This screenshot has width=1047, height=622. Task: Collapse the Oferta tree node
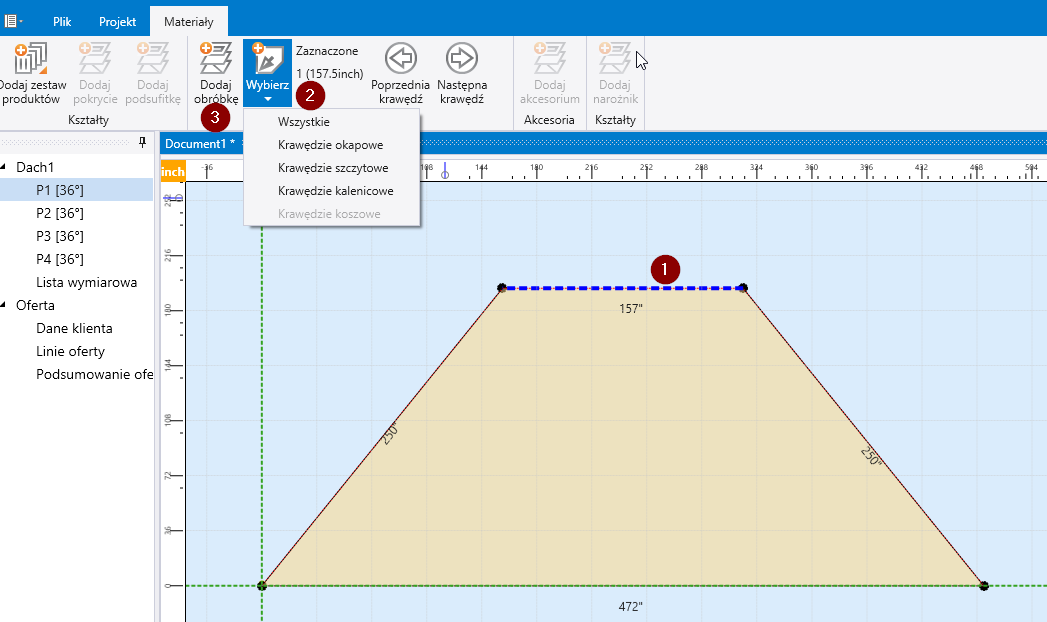tap(5, 306)
